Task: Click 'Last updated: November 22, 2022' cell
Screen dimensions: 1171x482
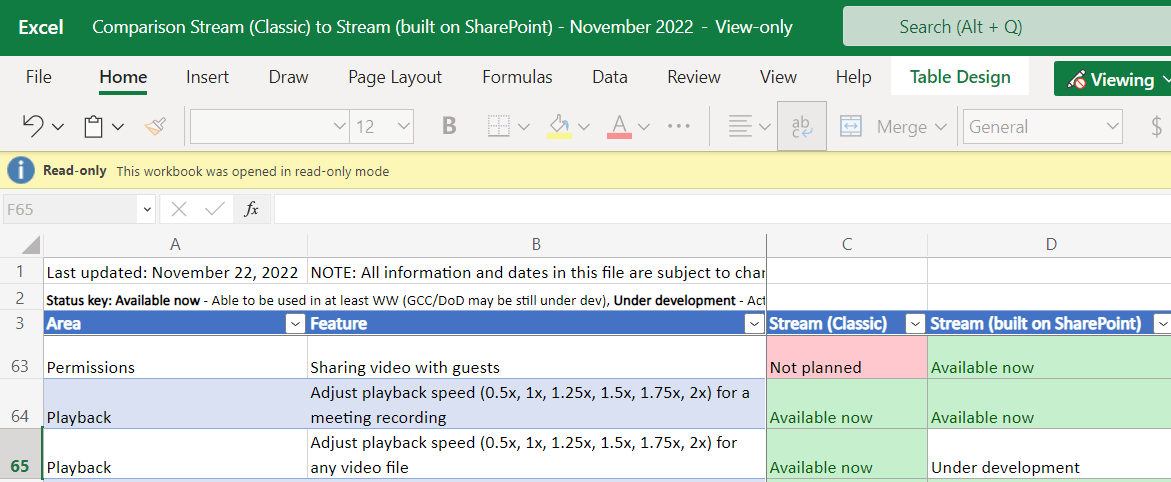Action: (176, 272)
